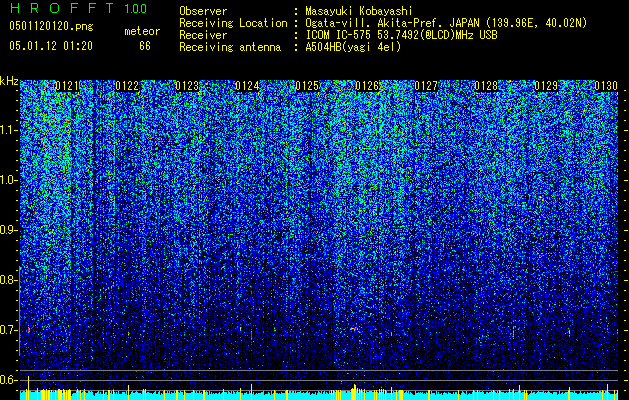Click time marker 0121
This screenshot has height=400, width=629.
coord(67,86)
